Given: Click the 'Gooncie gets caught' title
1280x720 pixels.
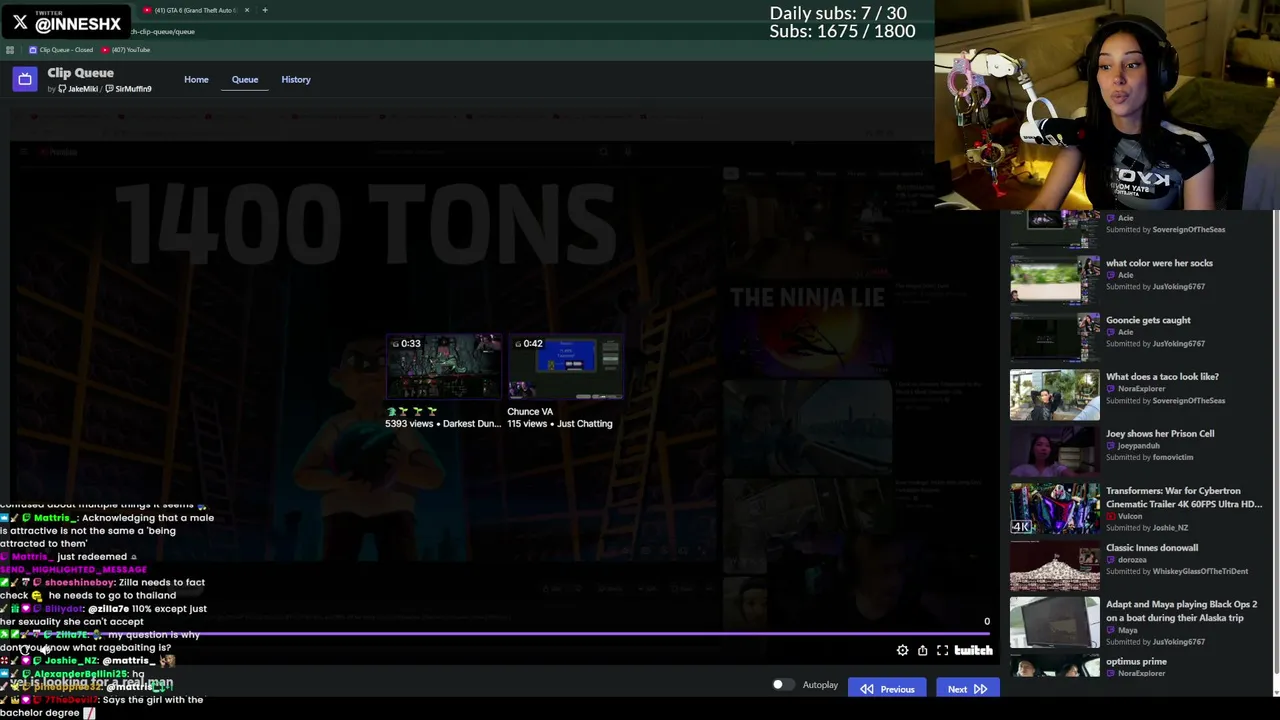Looking at the screenshot, I should [1148, 320].
